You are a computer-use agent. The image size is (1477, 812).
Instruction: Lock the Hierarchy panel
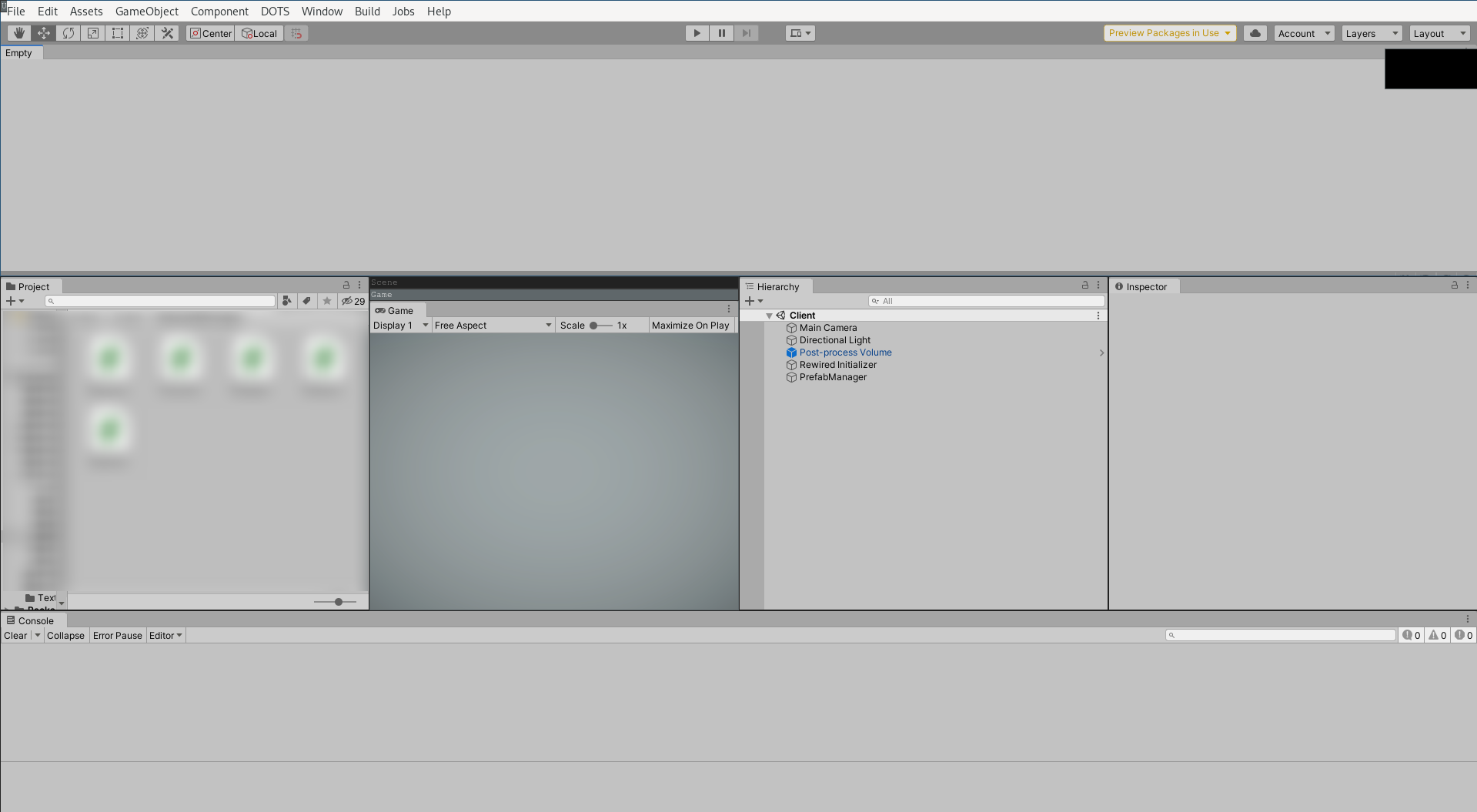(x=1085, y=285)
